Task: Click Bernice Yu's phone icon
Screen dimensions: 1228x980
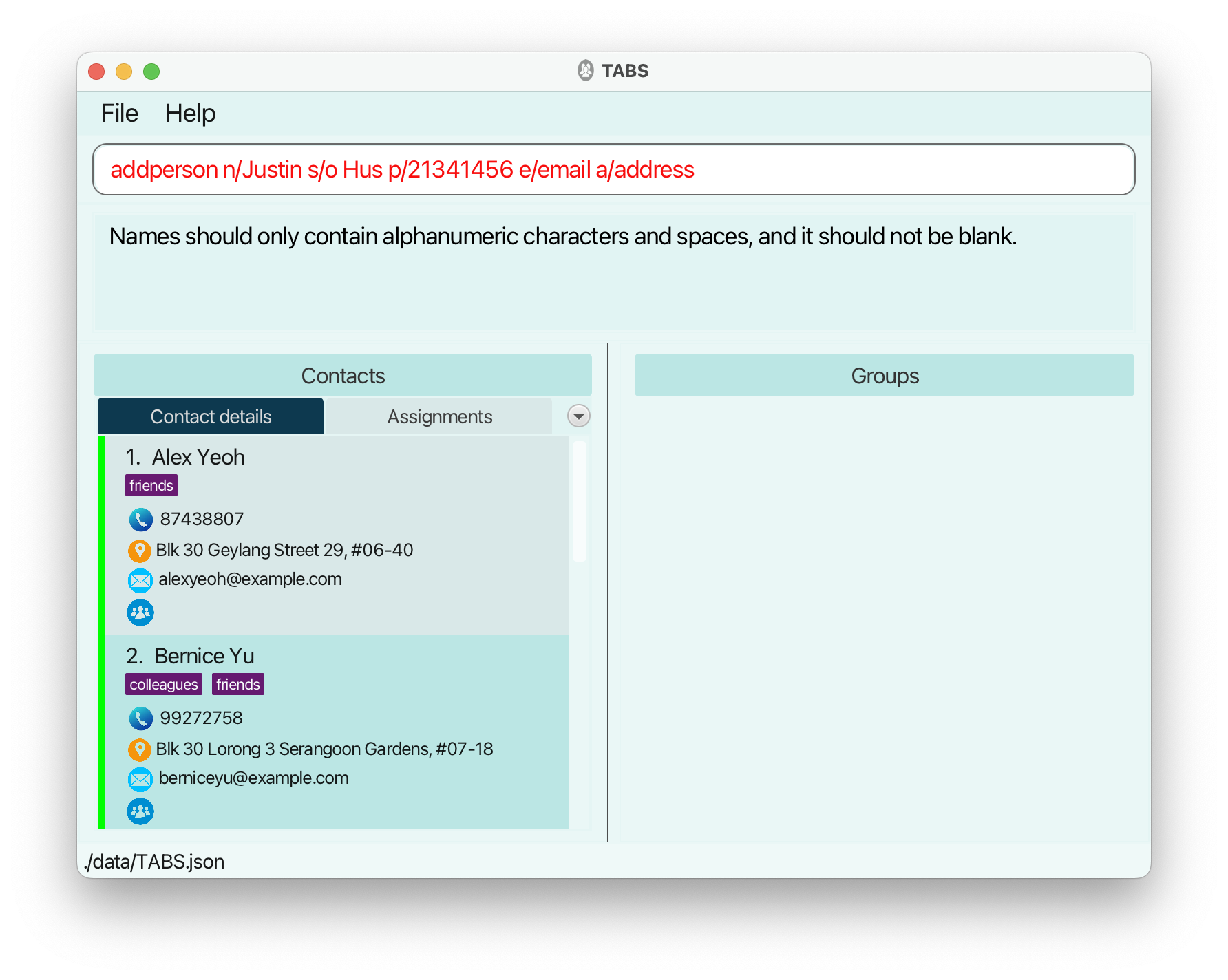Action: pyautogui.click(x=140, y=718)
